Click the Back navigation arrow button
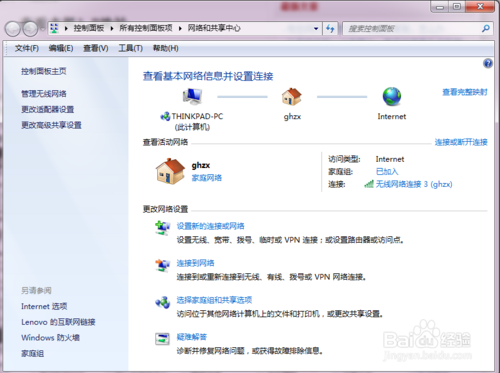The width and height of the screenshot is (500, 373). pos(13,29)
